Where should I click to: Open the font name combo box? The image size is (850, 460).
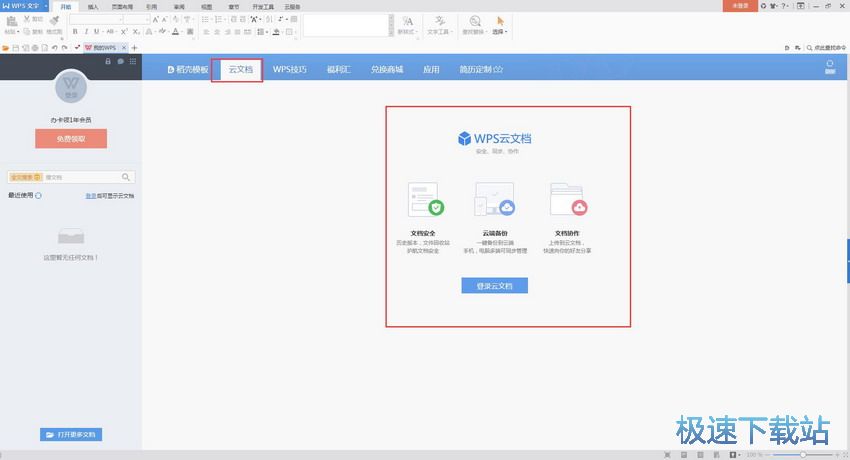96,20
